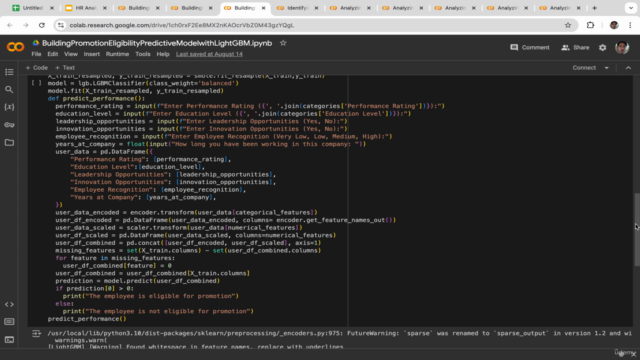The width and height of the screenshot is (640, 360).
Task: Reload the page
Action: [x=42, y=25]
